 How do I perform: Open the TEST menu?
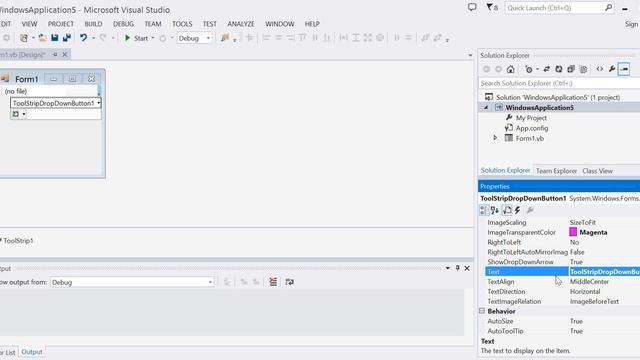point(210,24)
